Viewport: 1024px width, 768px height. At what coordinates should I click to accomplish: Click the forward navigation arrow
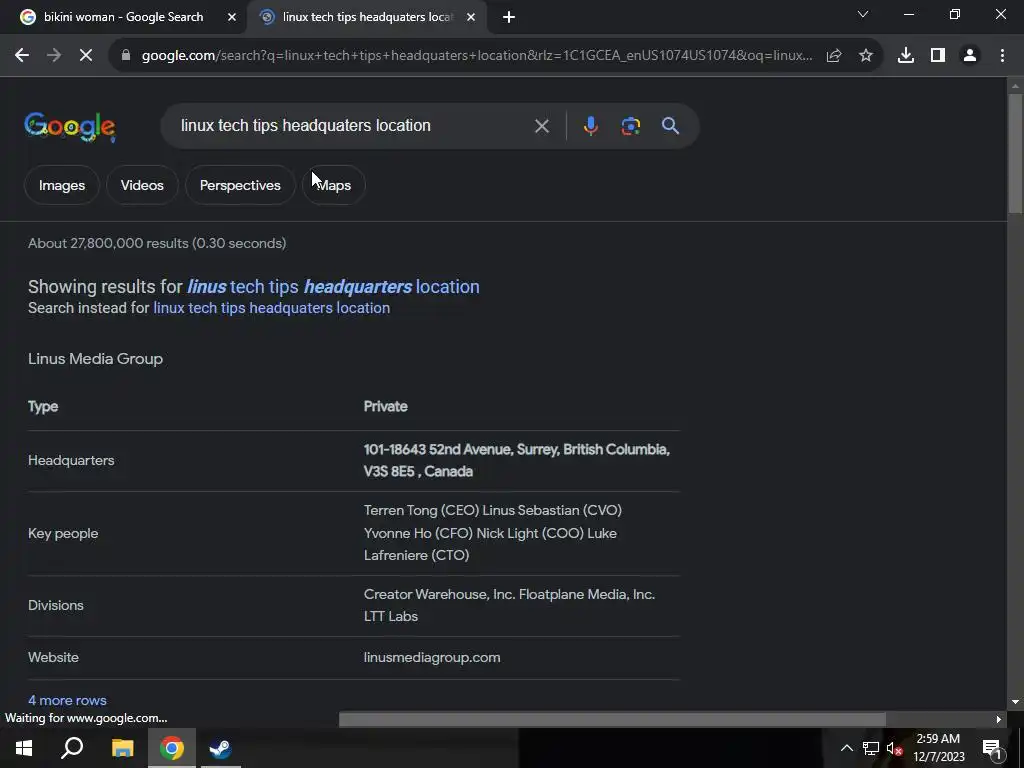[54, 56]
